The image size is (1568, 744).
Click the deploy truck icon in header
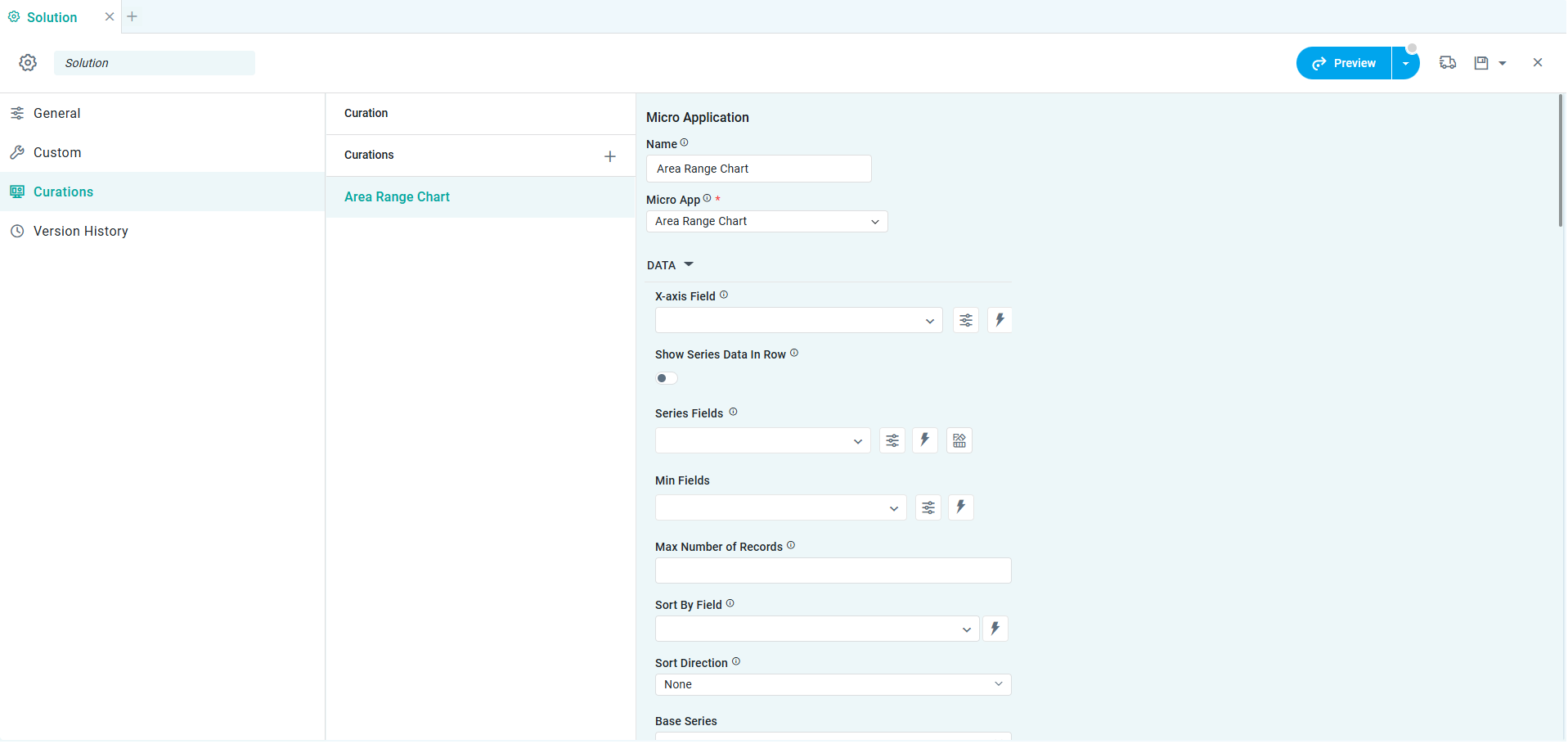point(1448,63)
